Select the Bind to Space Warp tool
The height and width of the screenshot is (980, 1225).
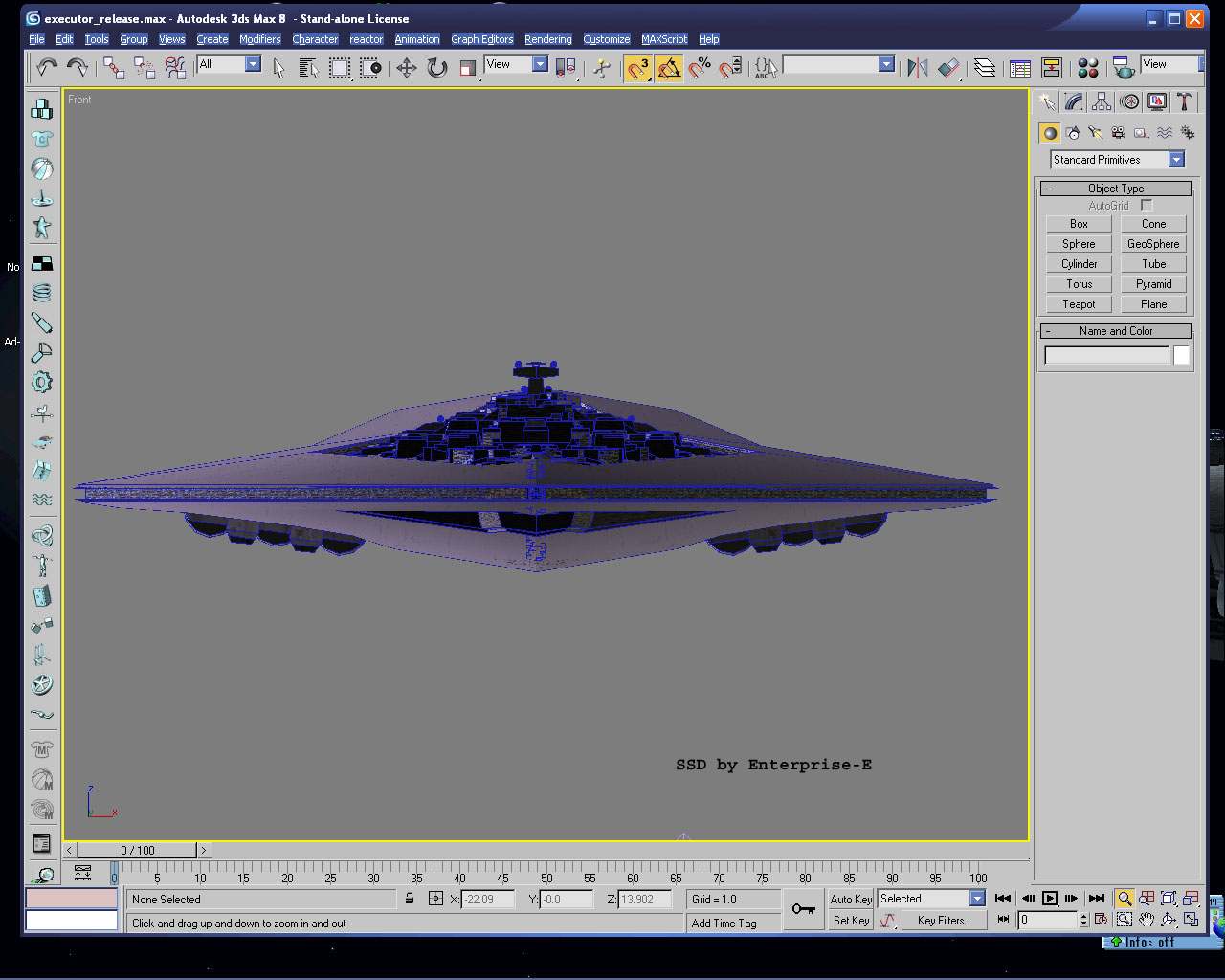[175, 67]
